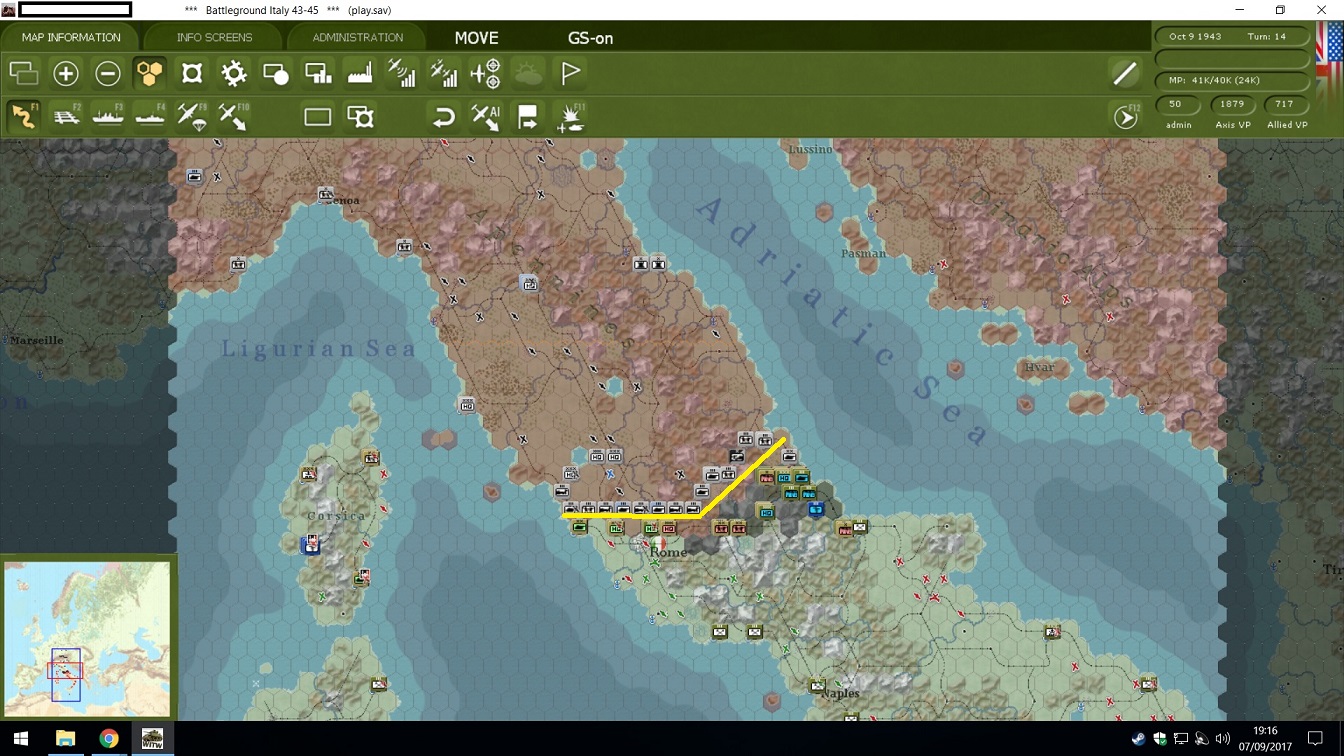This screenshot has height=756, width=1344.
Task: Open Windows Start menu
Action: coord(21,739)
